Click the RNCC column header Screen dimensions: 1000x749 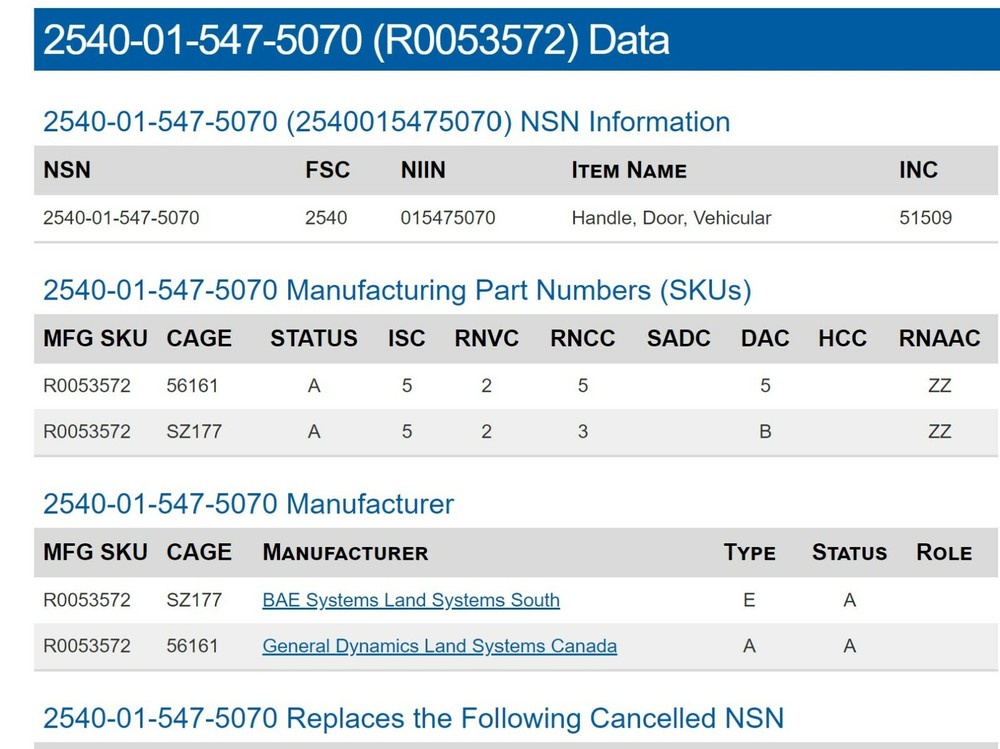pyautogui.click(x=583, y=338)
